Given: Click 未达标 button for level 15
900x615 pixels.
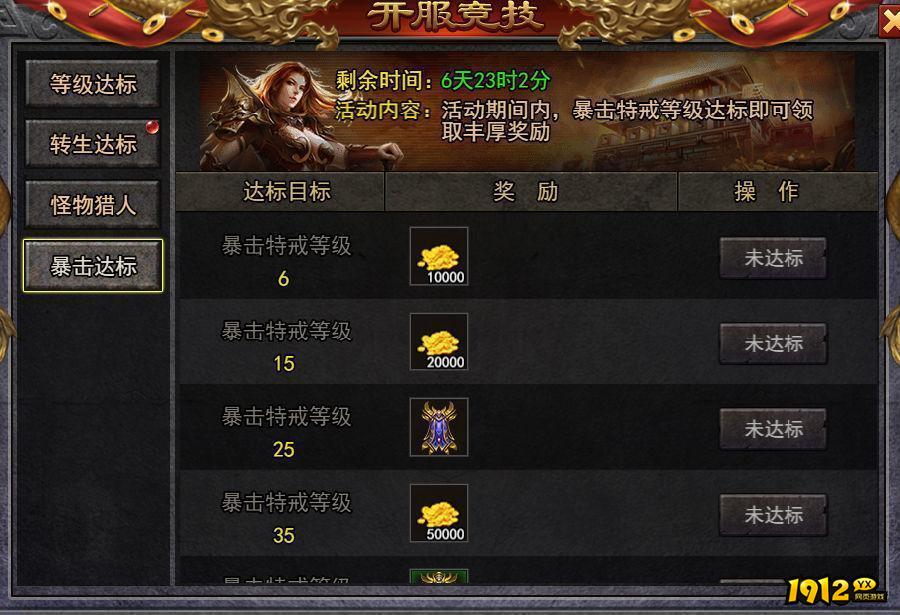Looking at the screenshot, I should click(773, 343).
